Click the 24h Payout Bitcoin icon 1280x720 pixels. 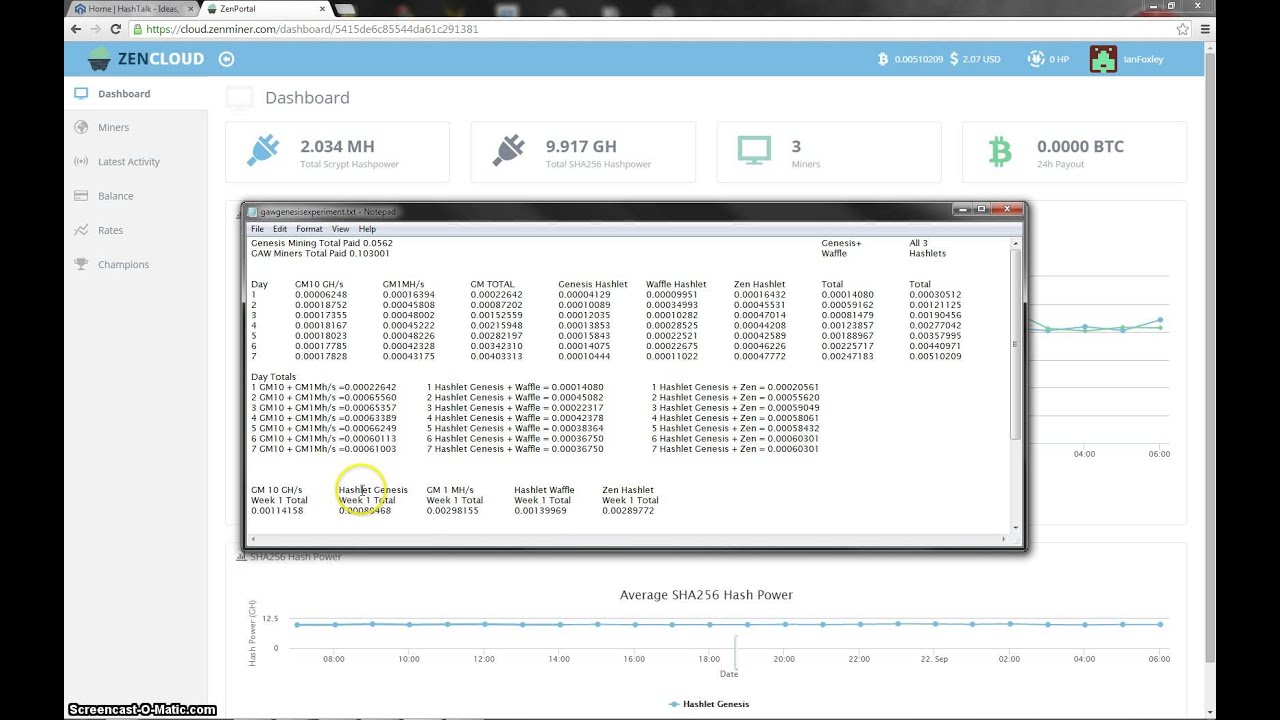1000,151
